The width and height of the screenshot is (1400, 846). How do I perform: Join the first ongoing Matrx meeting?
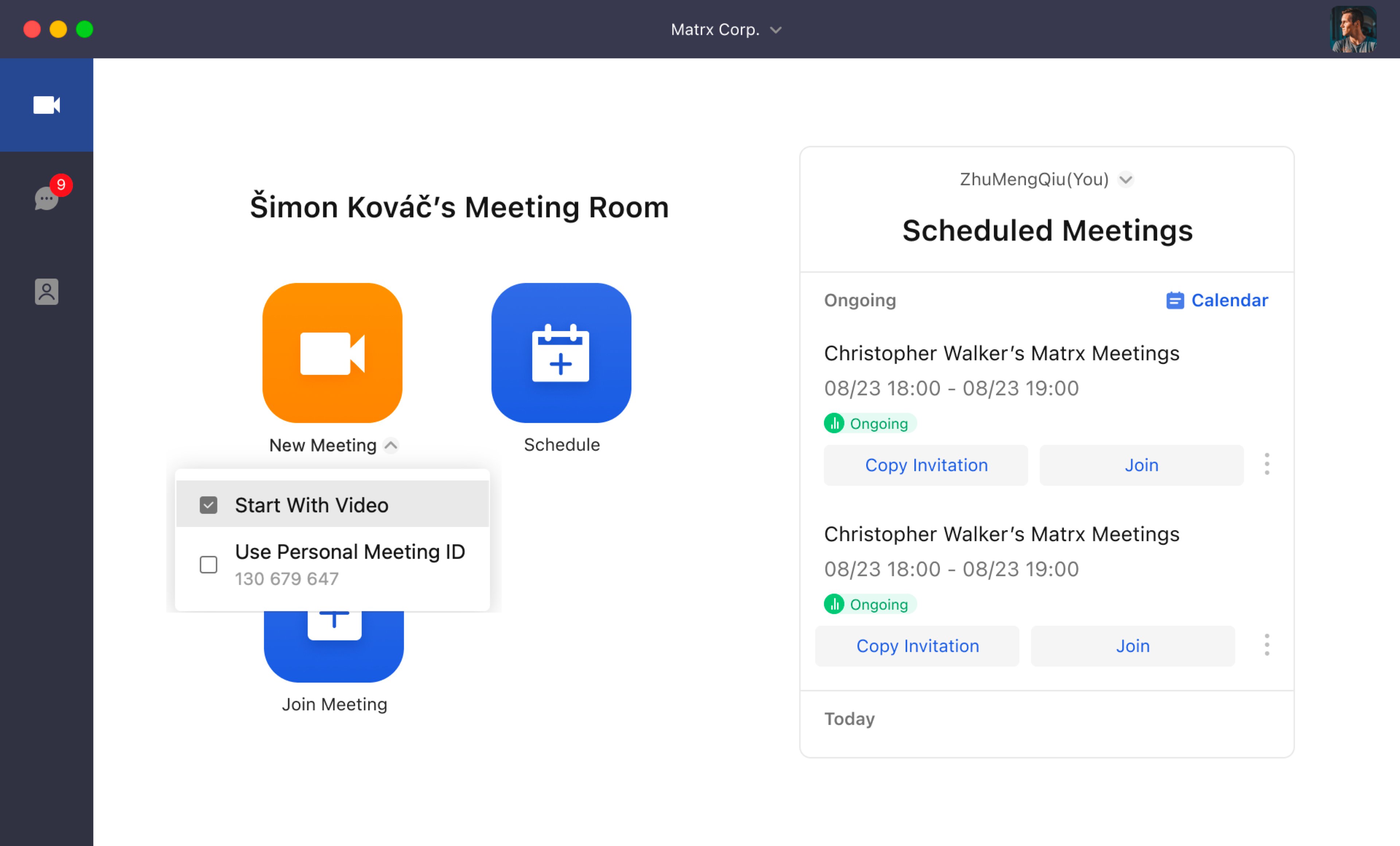click(x=1141, y=465)
